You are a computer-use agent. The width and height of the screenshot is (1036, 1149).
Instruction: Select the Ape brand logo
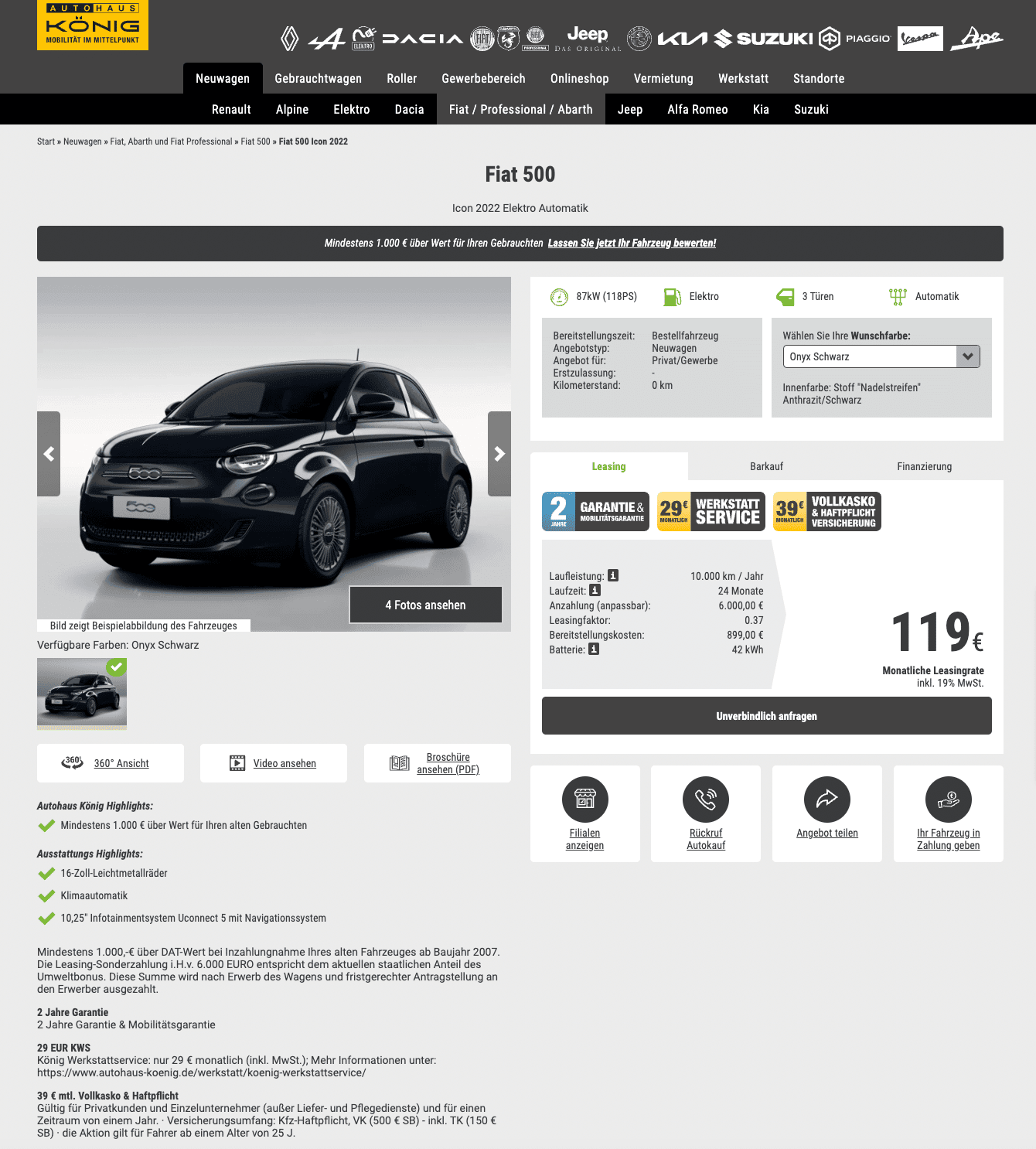[976, 39]
